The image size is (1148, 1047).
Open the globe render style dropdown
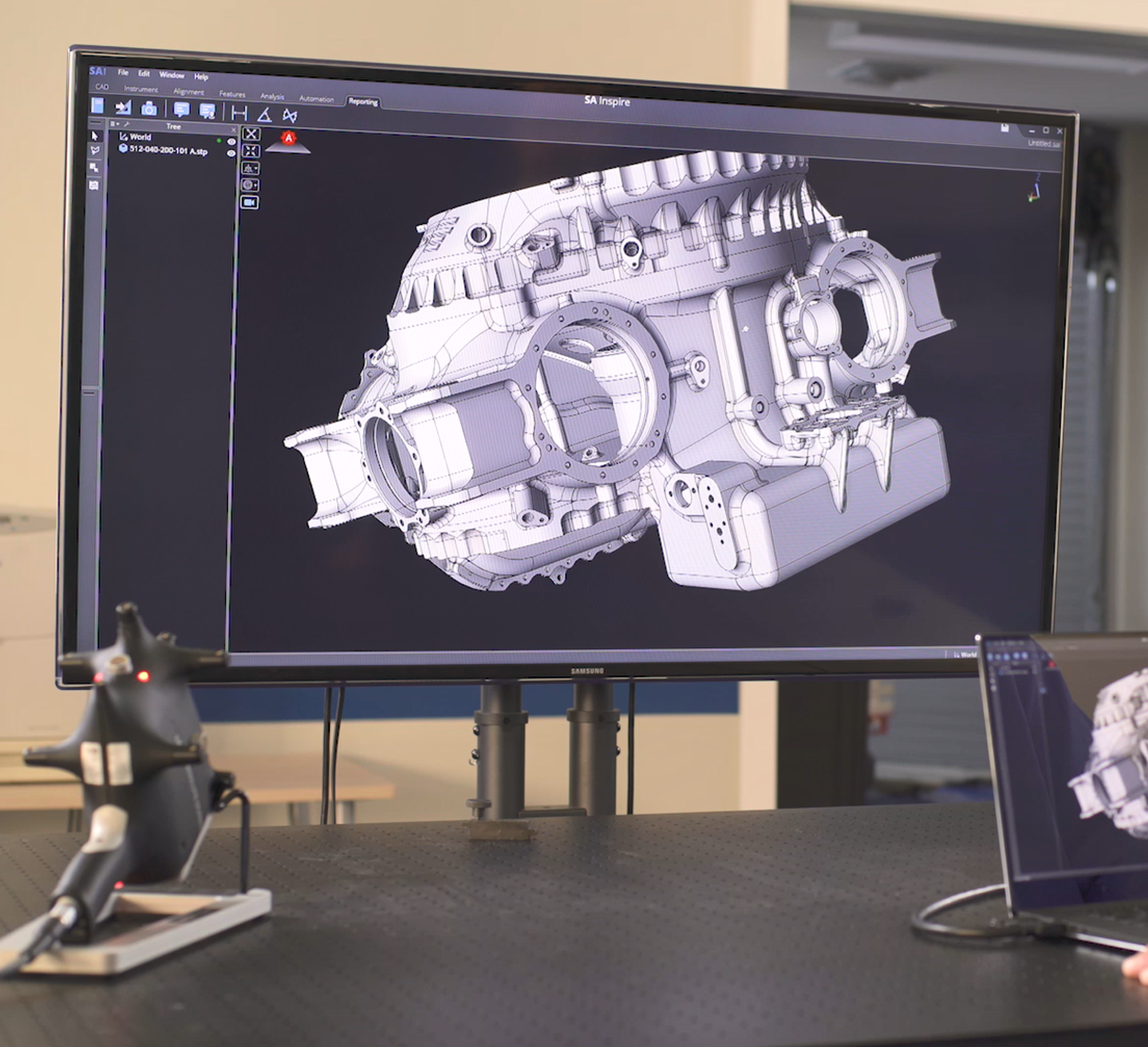[250, 185]
